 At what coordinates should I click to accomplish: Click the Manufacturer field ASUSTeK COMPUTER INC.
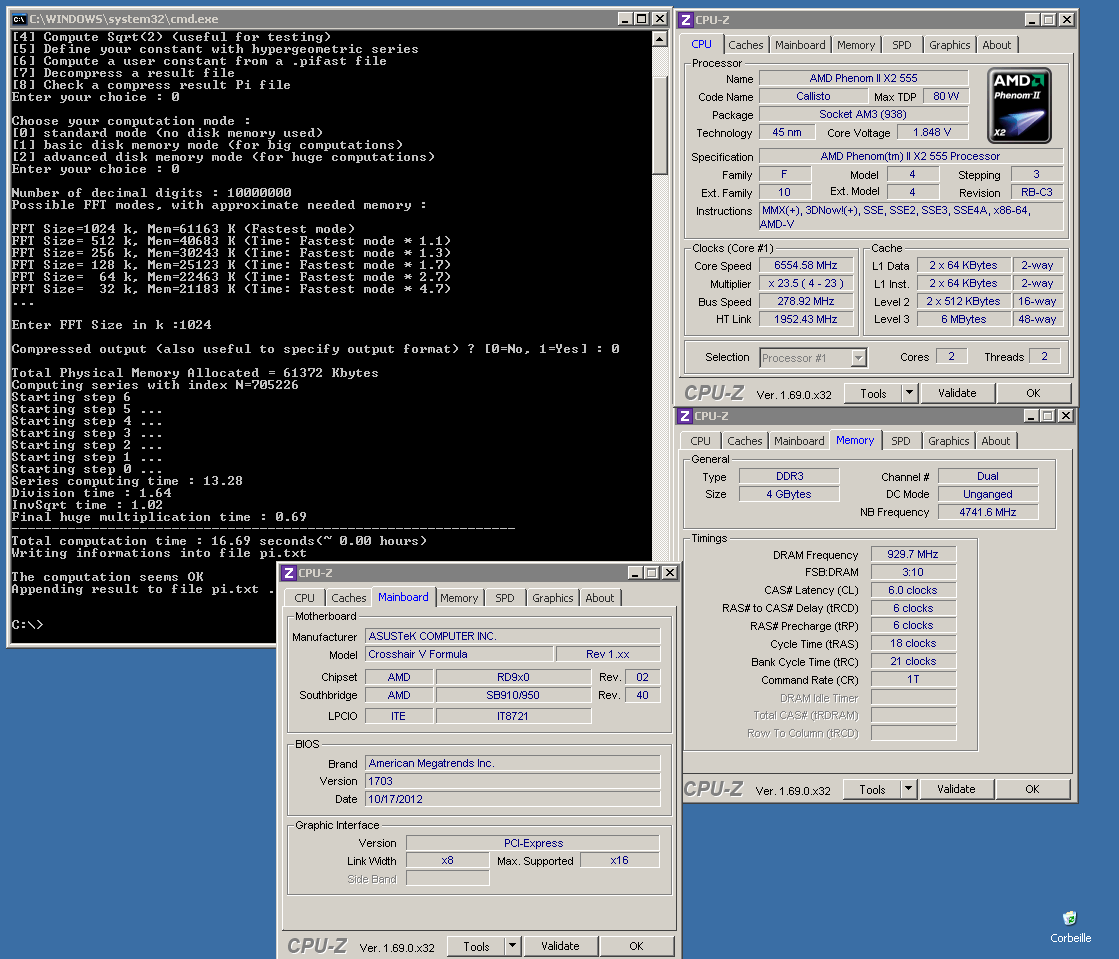[512, 636]
